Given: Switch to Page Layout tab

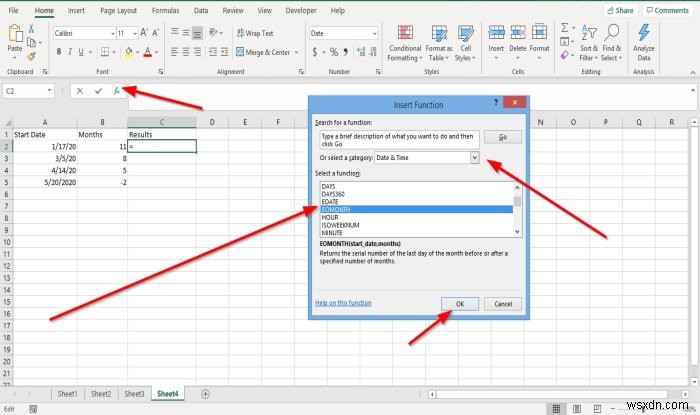Looking at the screenshot, I should [118, 10].
